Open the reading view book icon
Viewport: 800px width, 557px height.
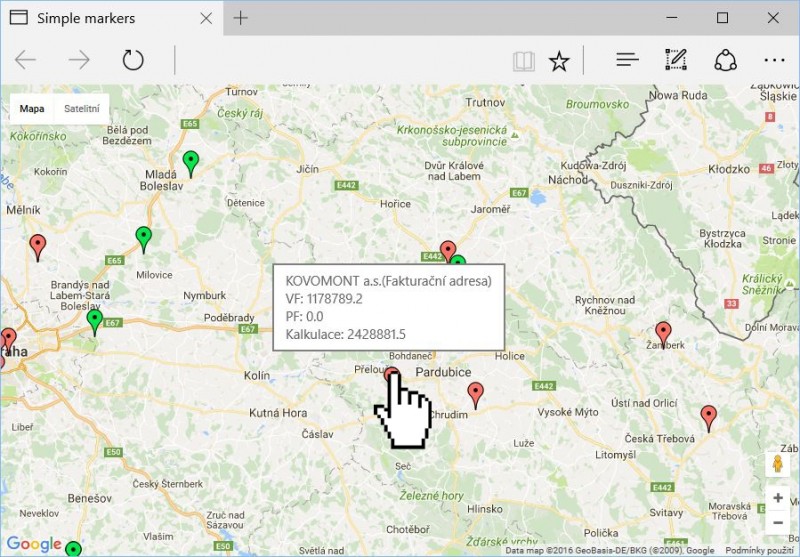[x=524, y=61]
